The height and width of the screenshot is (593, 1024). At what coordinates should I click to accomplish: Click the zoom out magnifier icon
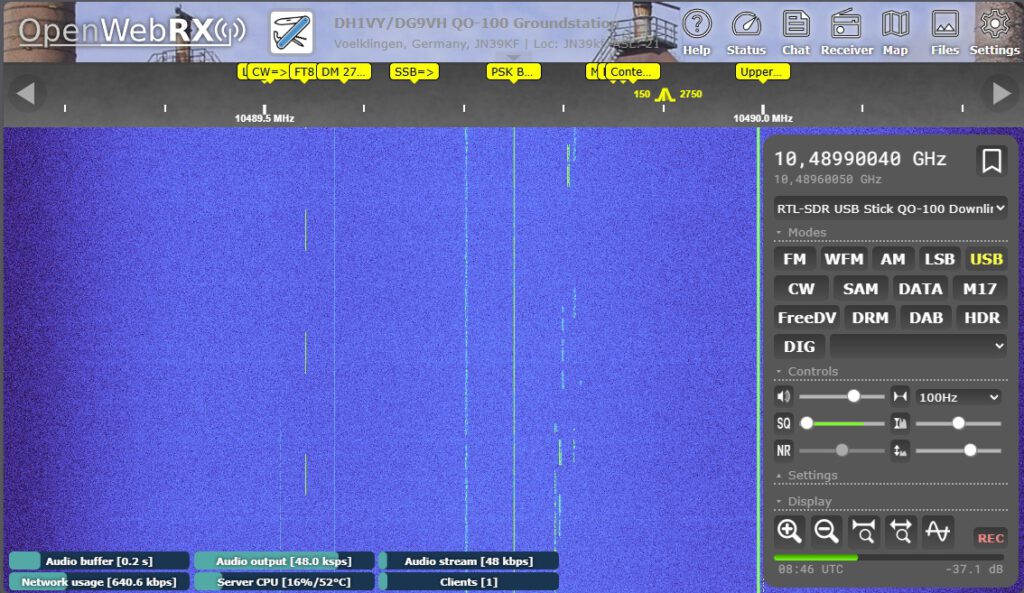pyautogui.click(x=826, y=532)
